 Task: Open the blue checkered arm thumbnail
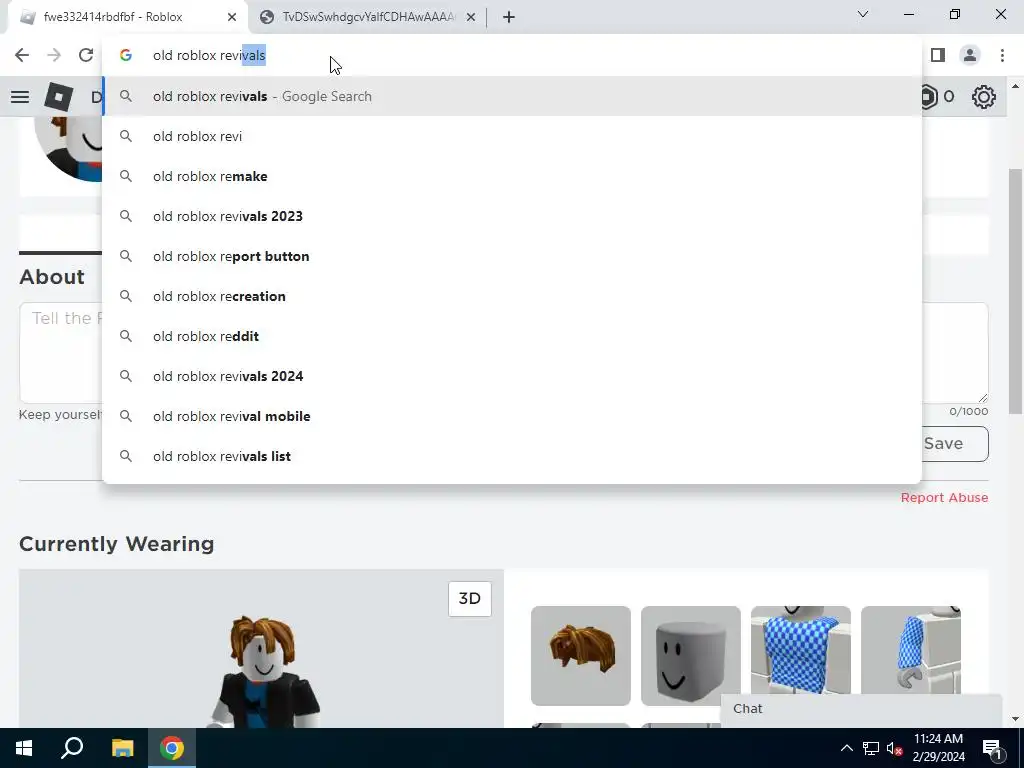click(911, 650)
